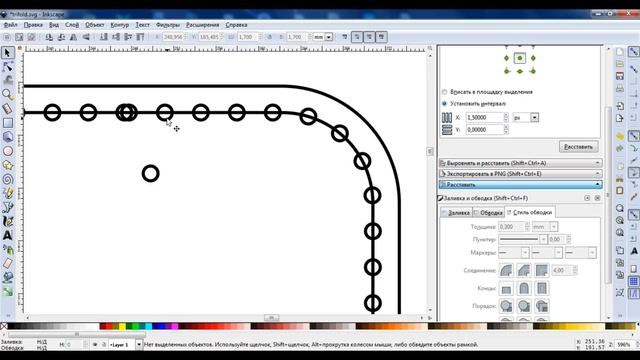This screenshot has width=640, height=360.
Task: Select the Calligraphy tool
Action: tap(7, 221)
